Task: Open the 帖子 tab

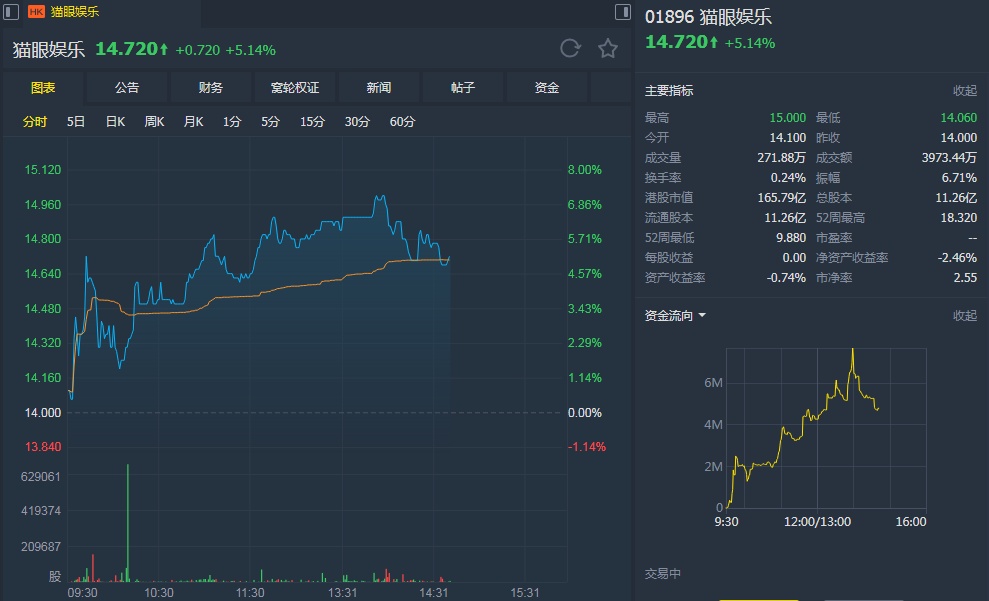Action: pos(463,88)
